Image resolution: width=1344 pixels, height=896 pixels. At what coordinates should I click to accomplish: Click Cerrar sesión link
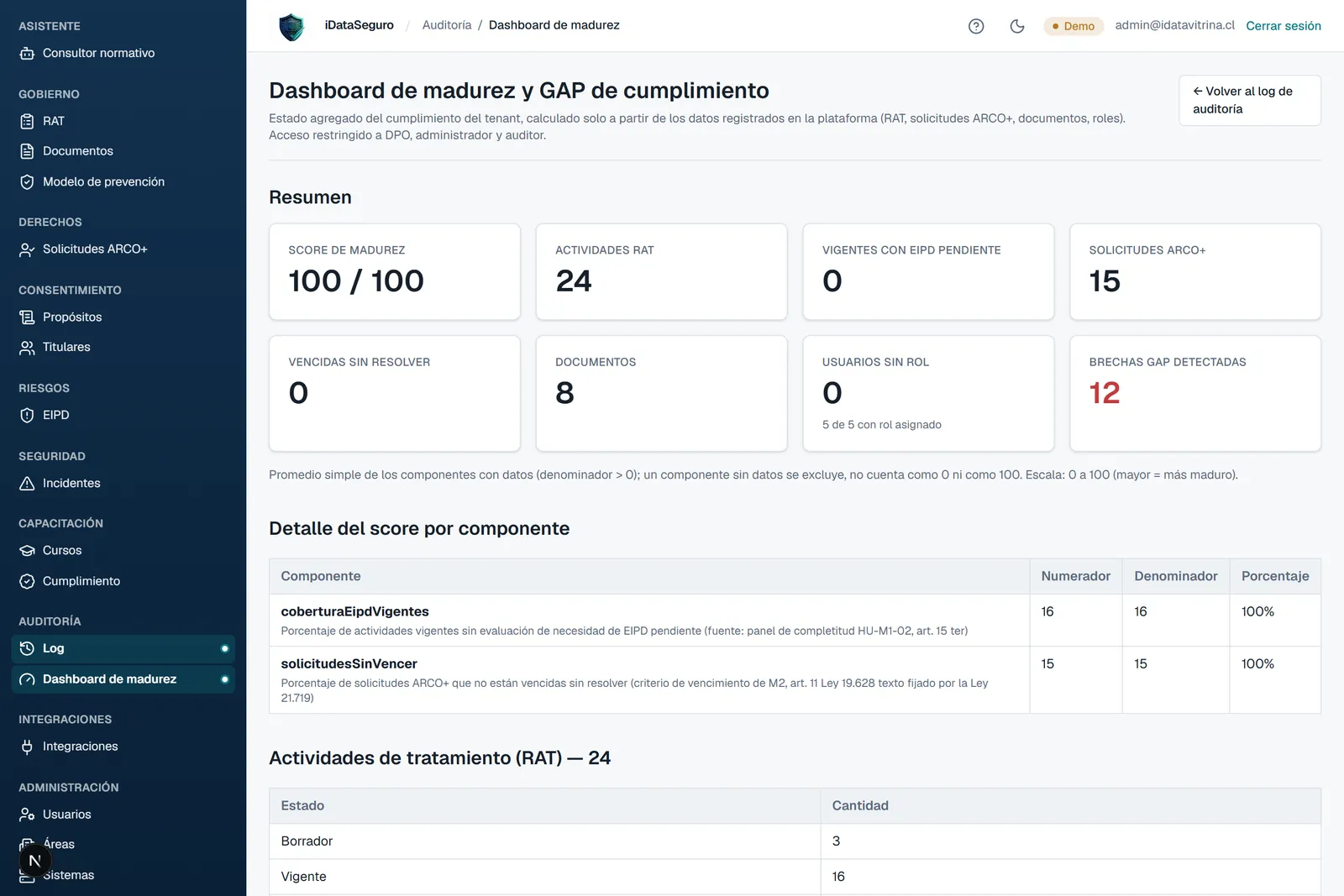1283,26
